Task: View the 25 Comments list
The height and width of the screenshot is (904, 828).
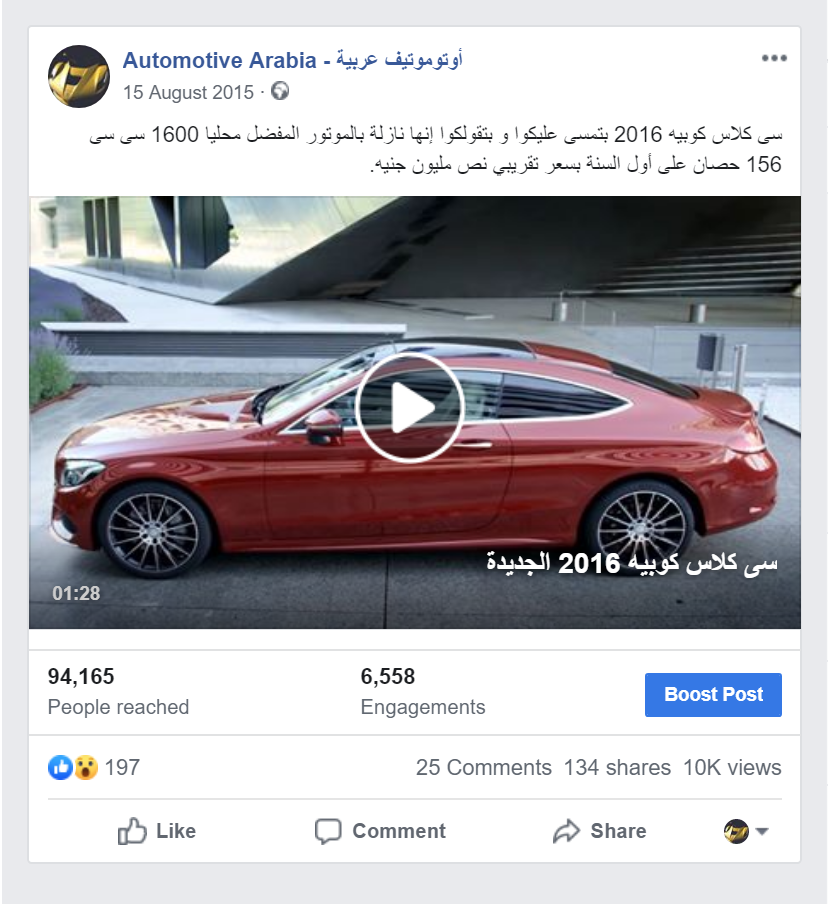Action: [484, 767]
